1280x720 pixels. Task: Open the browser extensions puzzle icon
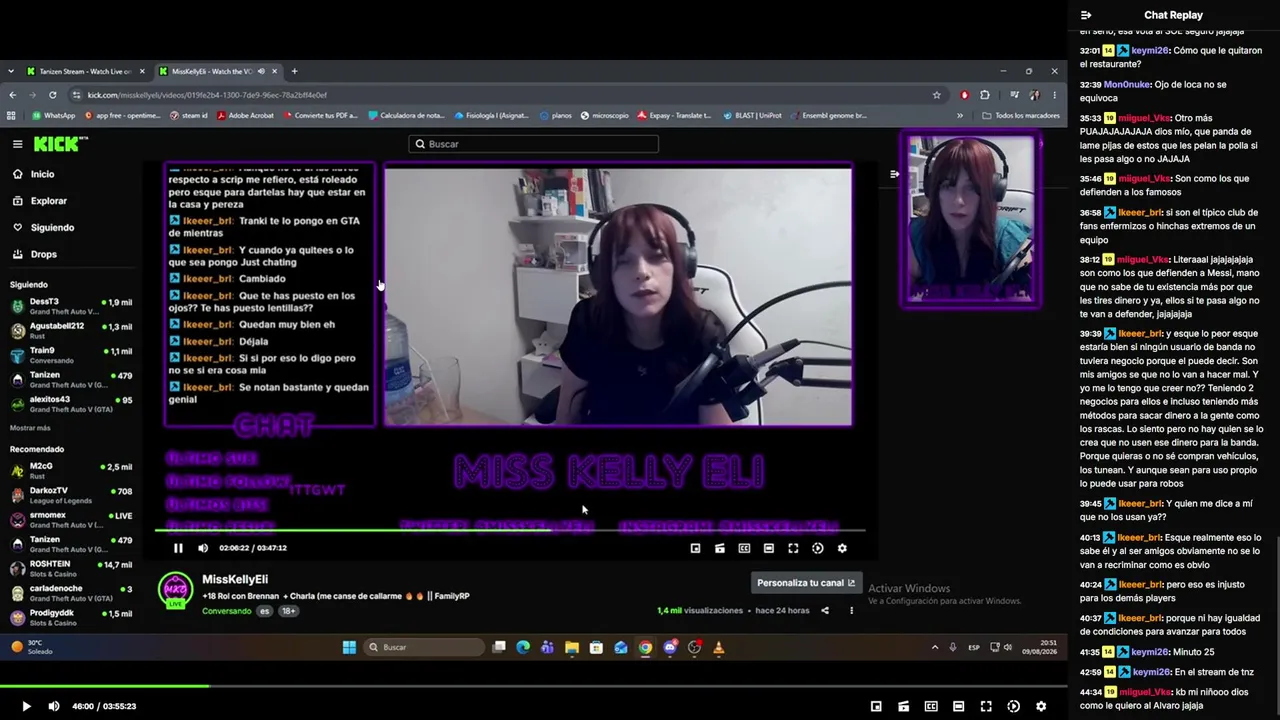[x=985, y=95]
